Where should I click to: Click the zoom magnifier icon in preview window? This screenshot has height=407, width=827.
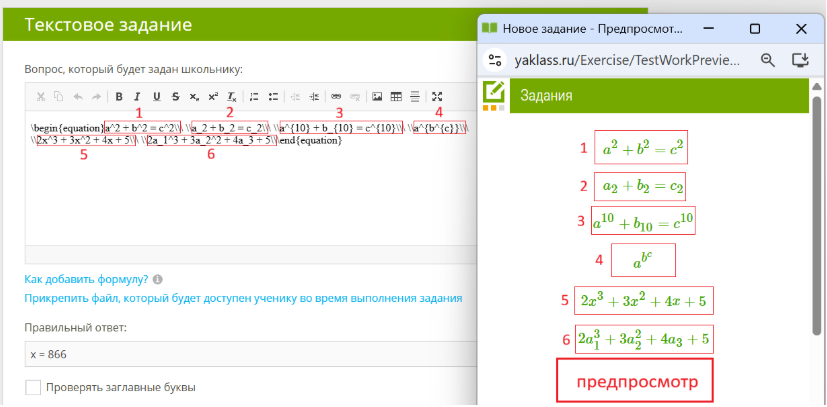tap(768, 60)
